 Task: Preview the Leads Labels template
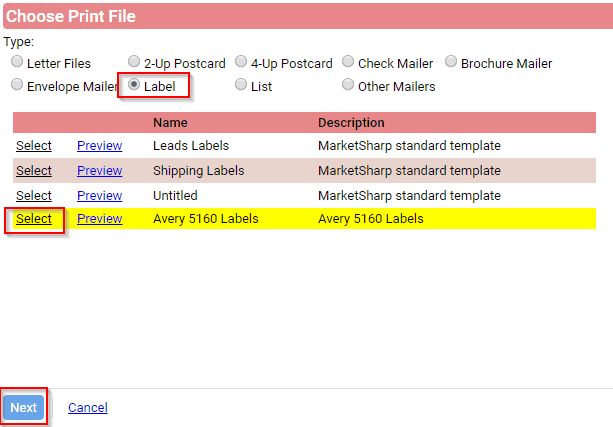tap(99, 145)
